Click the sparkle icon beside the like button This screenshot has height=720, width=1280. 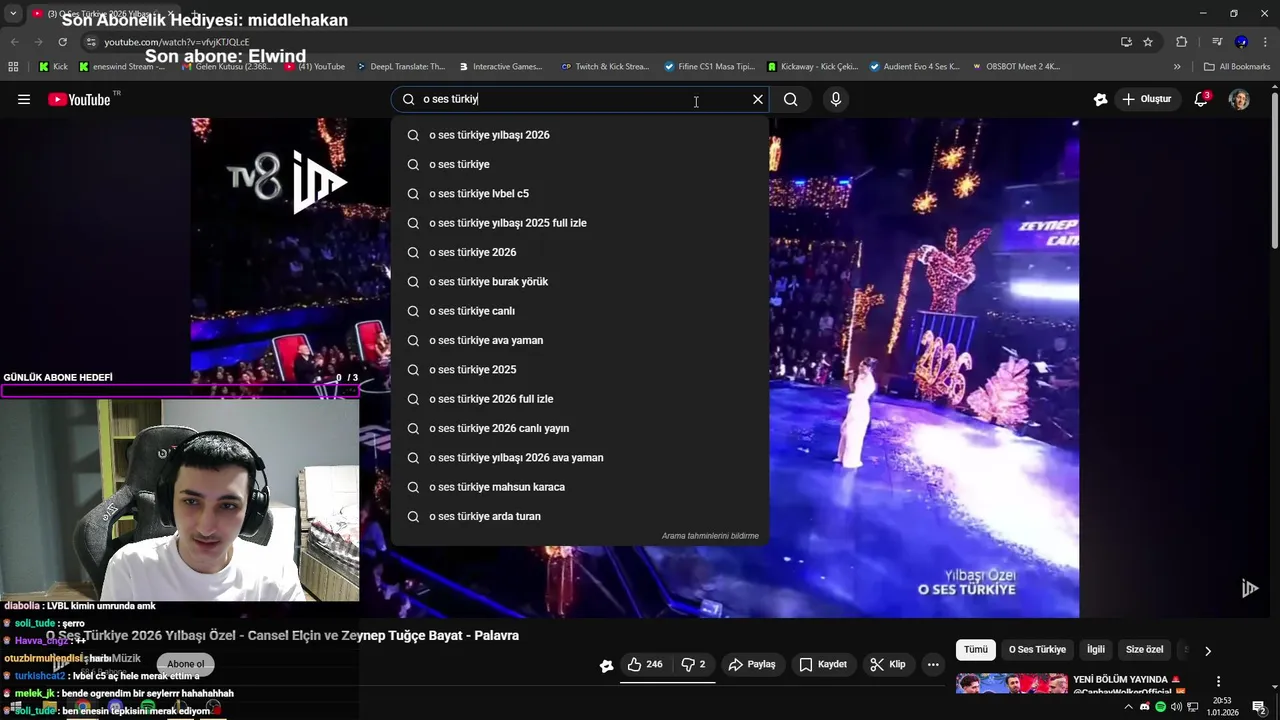point(606,665)
